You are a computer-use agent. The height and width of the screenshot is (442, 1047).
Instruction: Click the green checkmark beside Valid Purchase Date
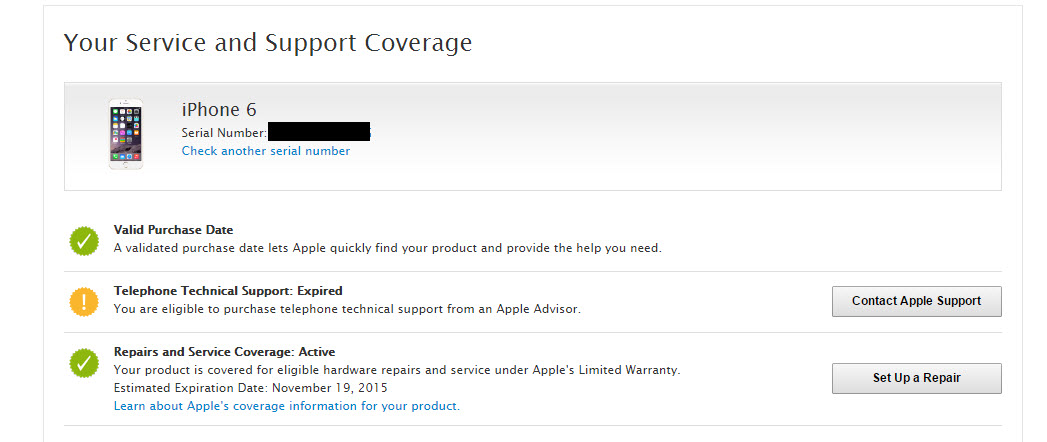click(x=84, y=241)
